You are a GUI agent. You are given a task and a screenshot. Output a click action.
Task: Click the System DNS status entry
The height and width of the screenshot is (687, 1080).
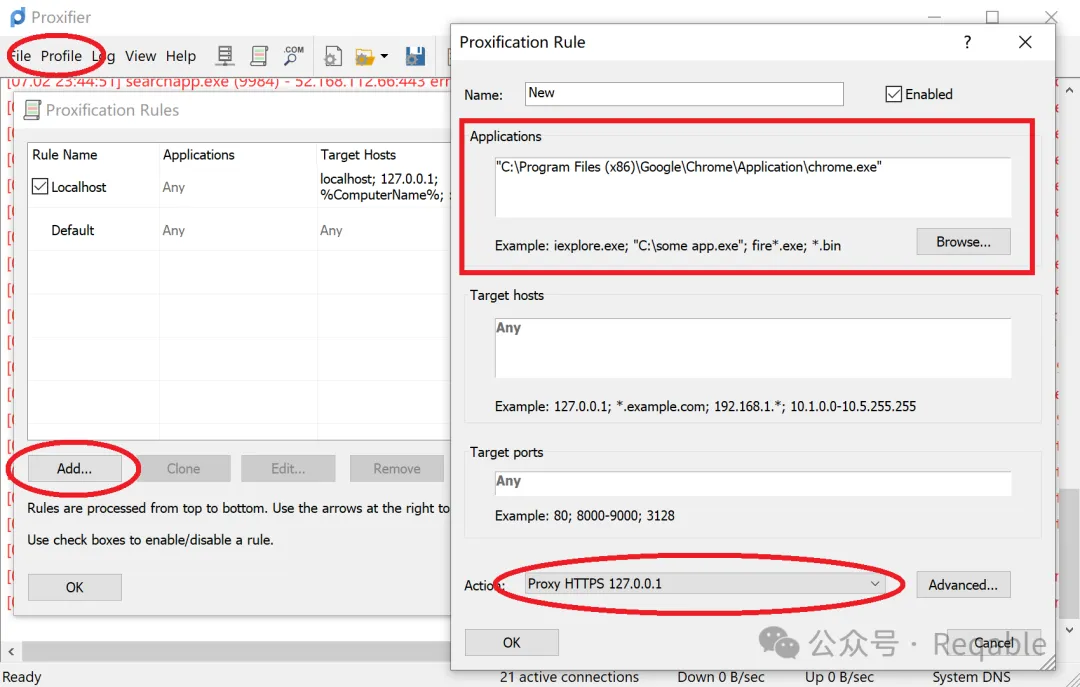(971, 677)
